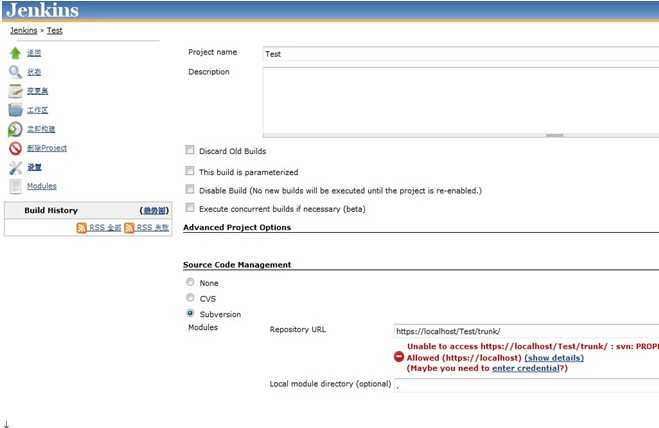Click the gray Modules document icon
Viewport: 659px width, 428px height.
coord(16,186)
